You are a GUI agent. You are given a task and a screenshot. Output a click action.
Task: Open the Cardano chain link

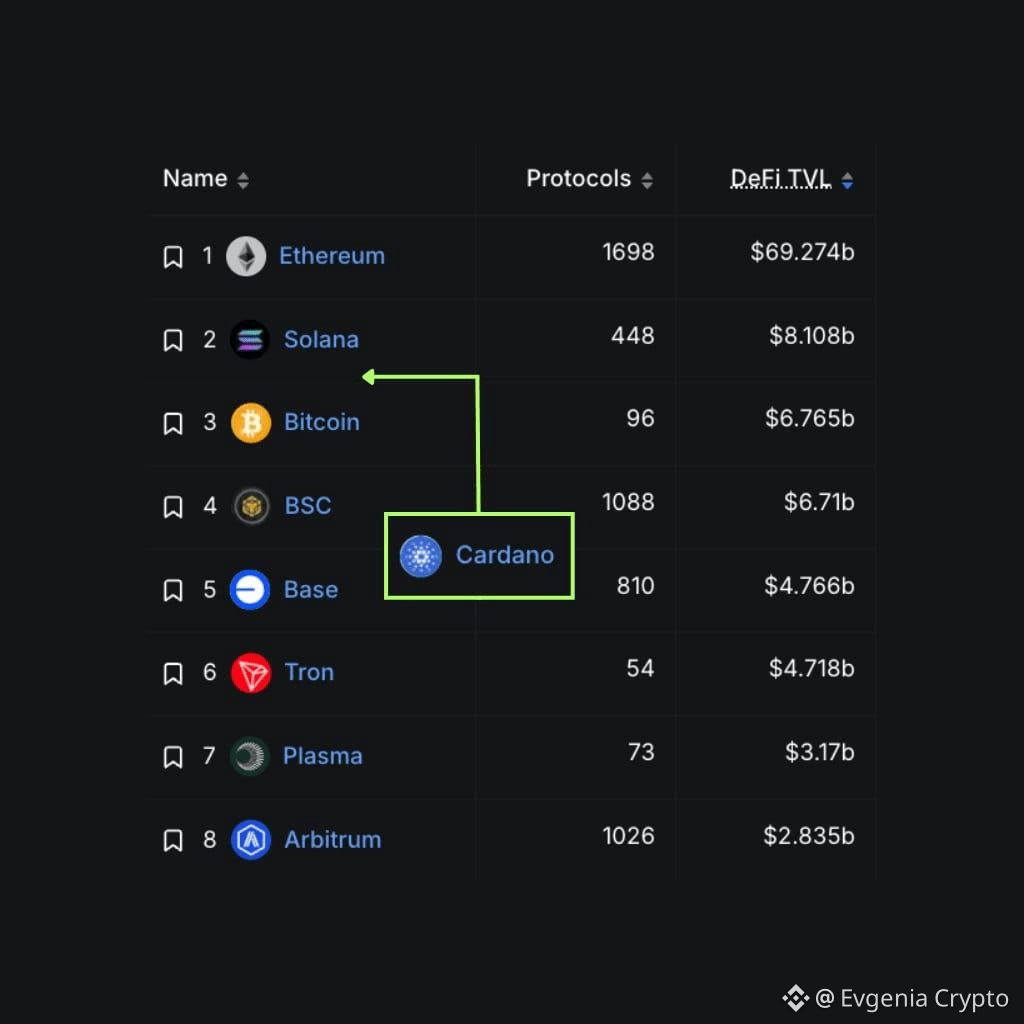point(505,555)
